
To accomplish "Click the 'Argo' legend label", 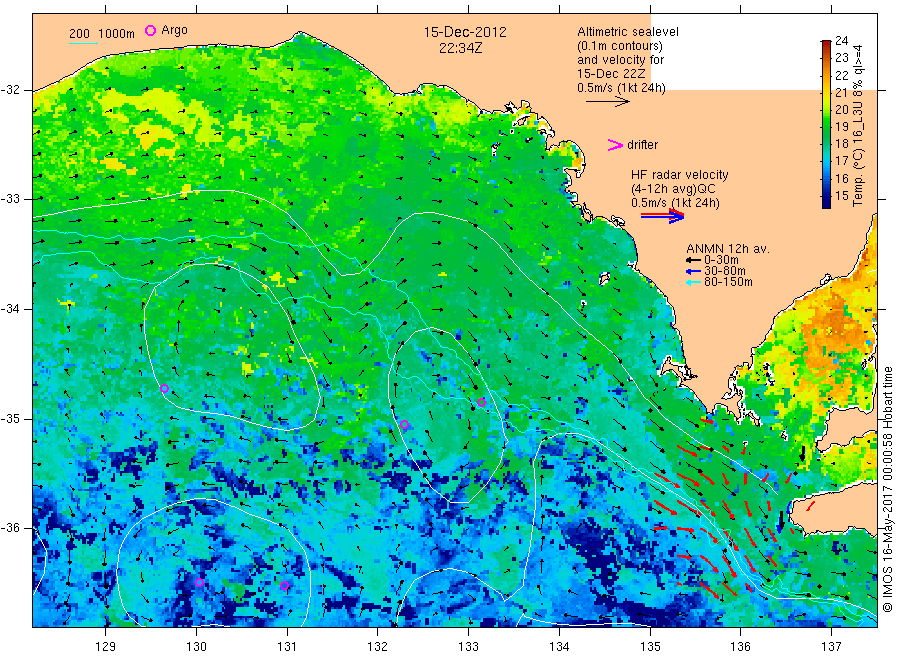I will tap(174, 30).
